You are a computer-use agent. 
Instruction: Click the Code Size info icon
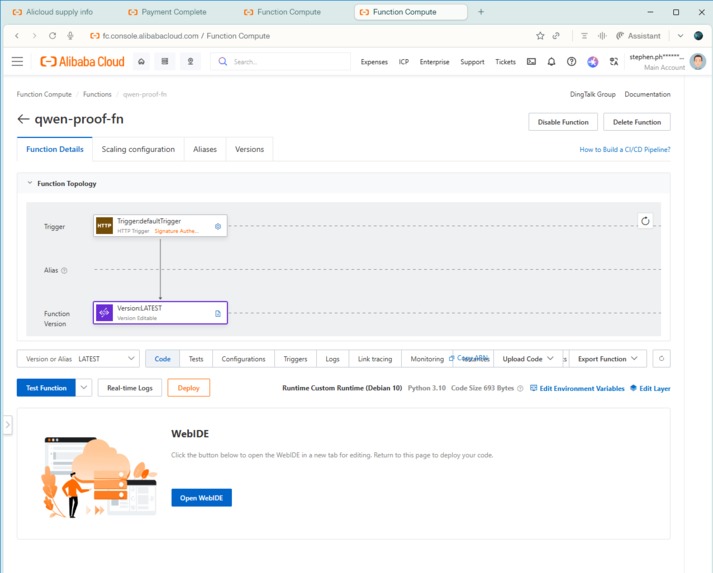click(x=520, y=388)
